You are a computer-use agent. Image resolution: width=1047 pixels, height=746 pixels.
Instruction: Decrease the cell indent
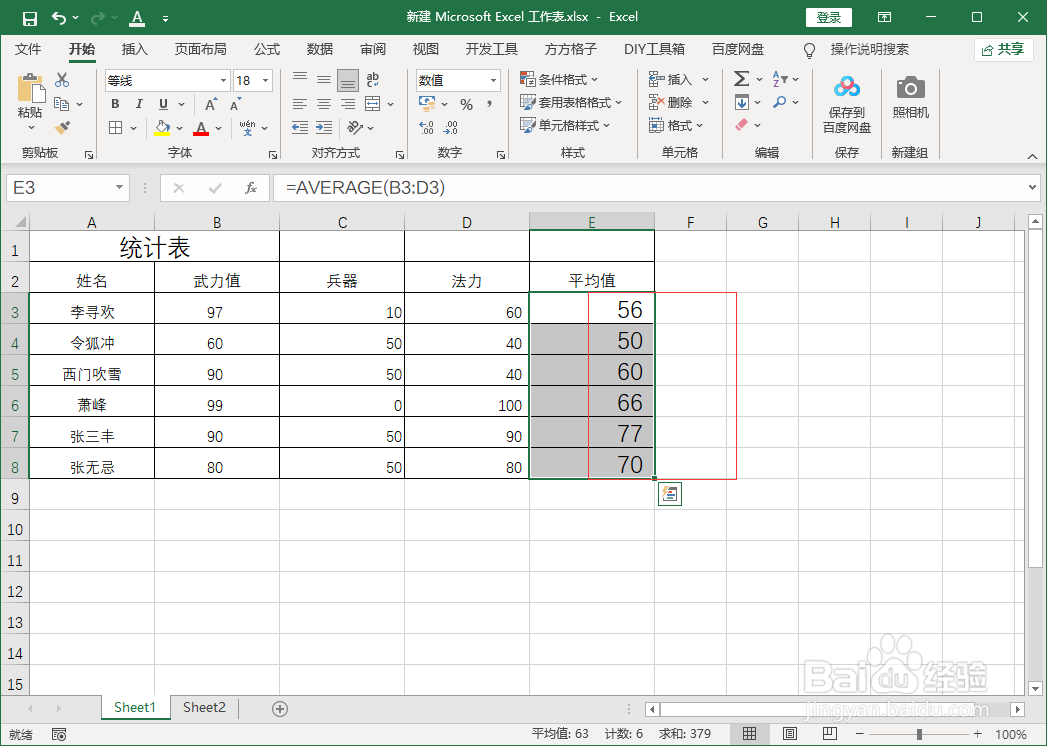coord(300,127)
